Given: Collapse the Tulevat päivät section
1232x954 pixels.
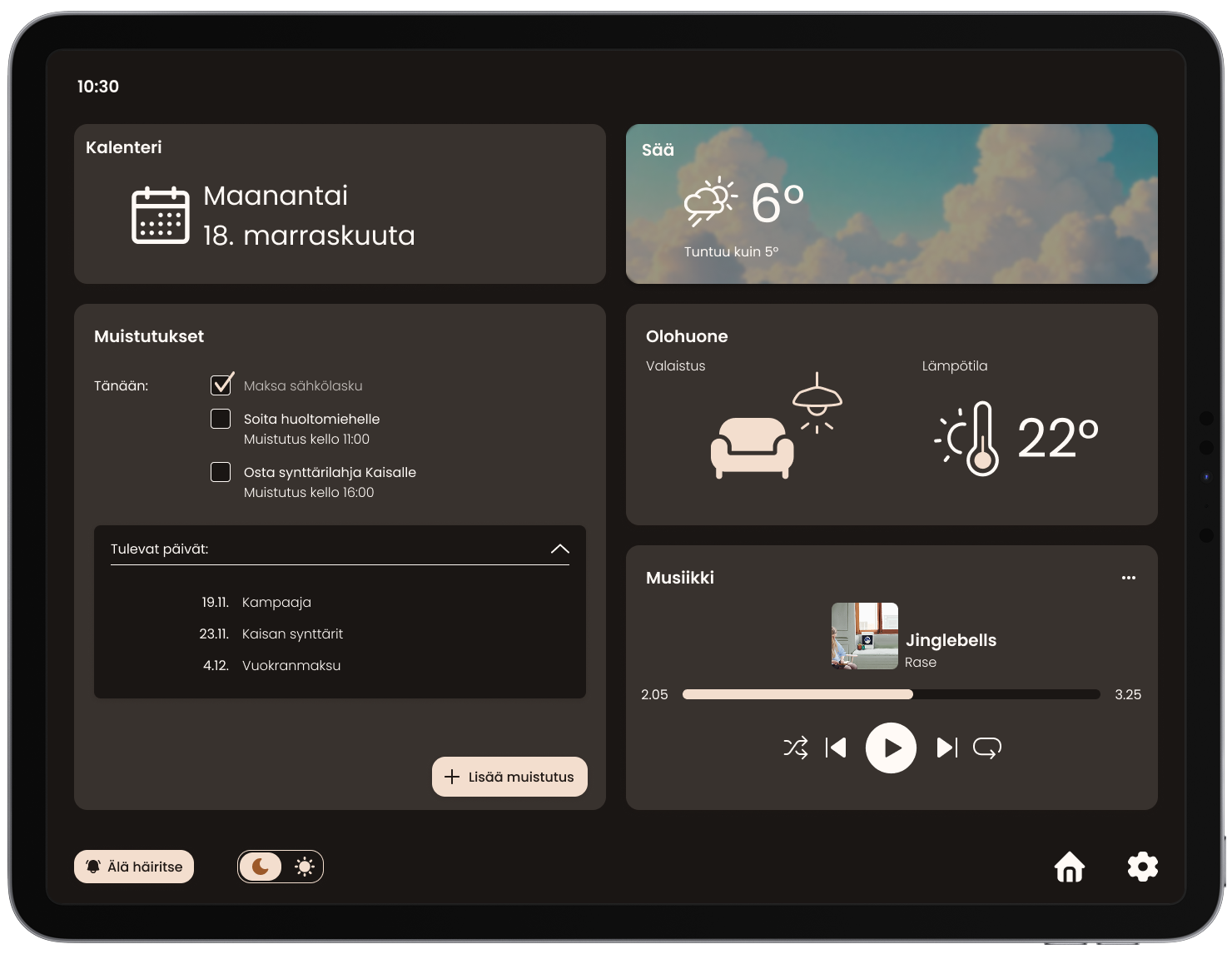Looking at the screenshot, I should tap(560, 549).
